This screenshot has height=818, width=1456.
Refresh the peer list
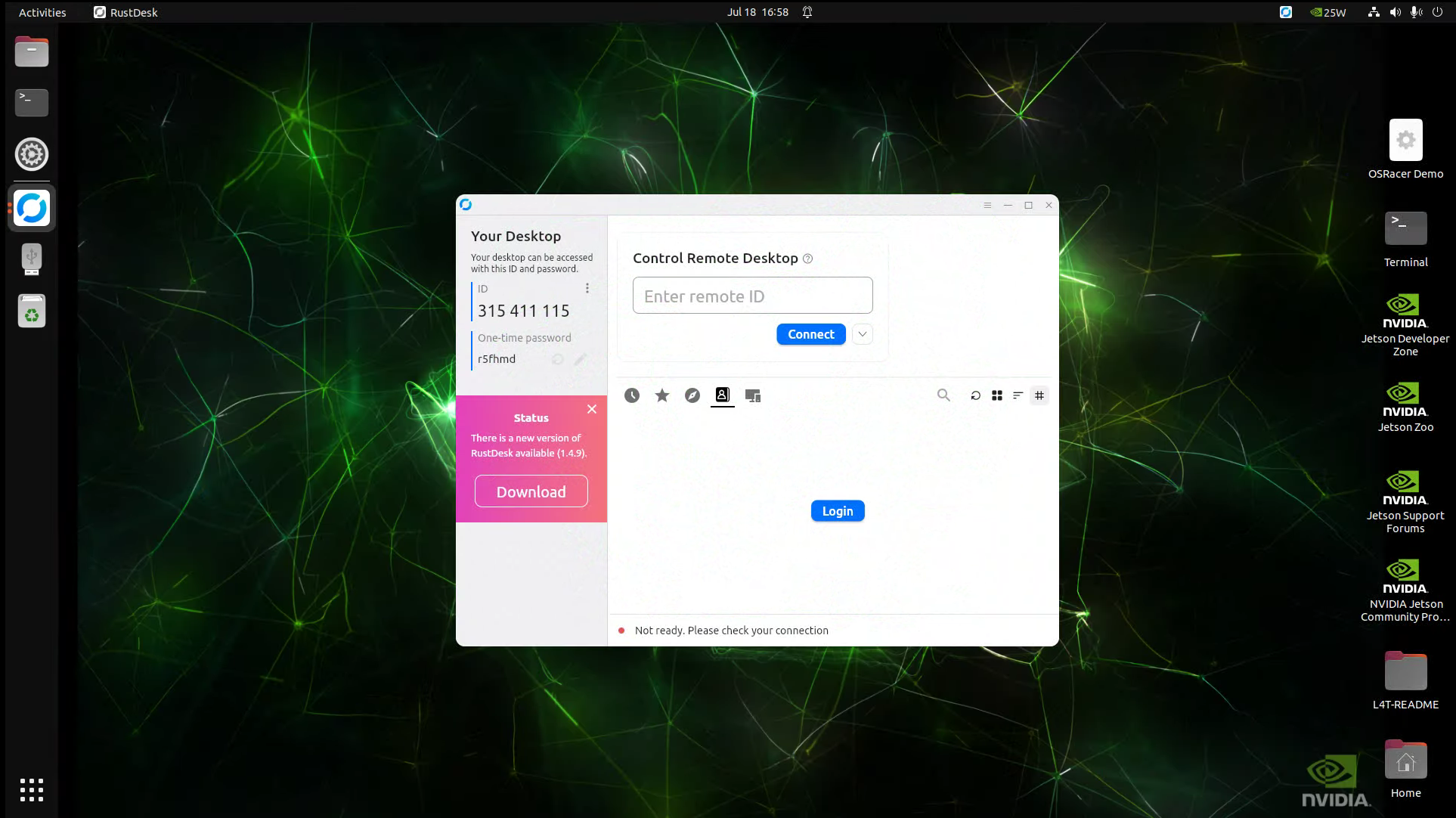click(x=976, y=395)
